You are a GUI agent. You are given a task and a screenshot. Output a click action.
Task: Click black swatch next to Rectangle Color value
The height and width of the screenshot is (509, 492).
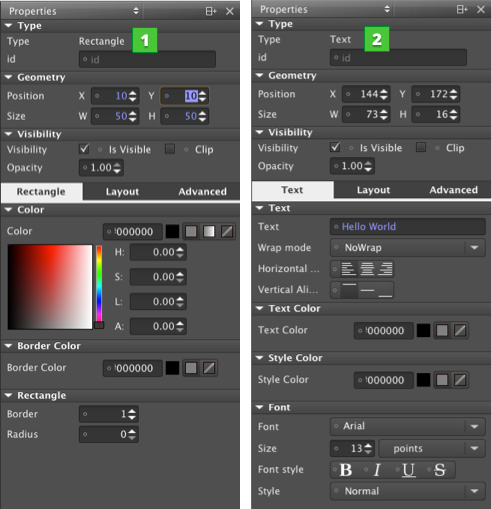click(x=172, y=231)
